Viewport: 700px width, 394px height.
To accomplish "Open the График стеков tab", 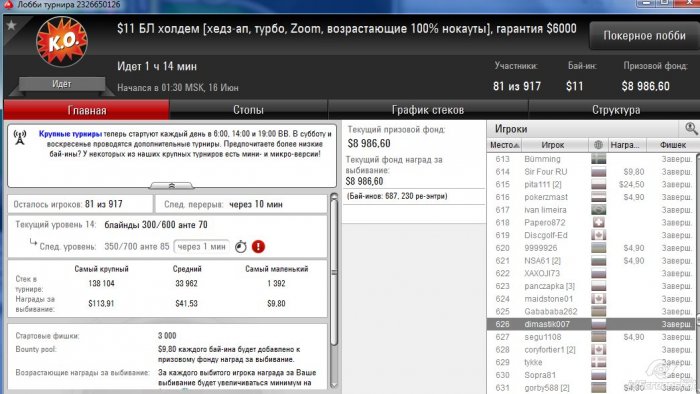I will [x=428, y=110].
